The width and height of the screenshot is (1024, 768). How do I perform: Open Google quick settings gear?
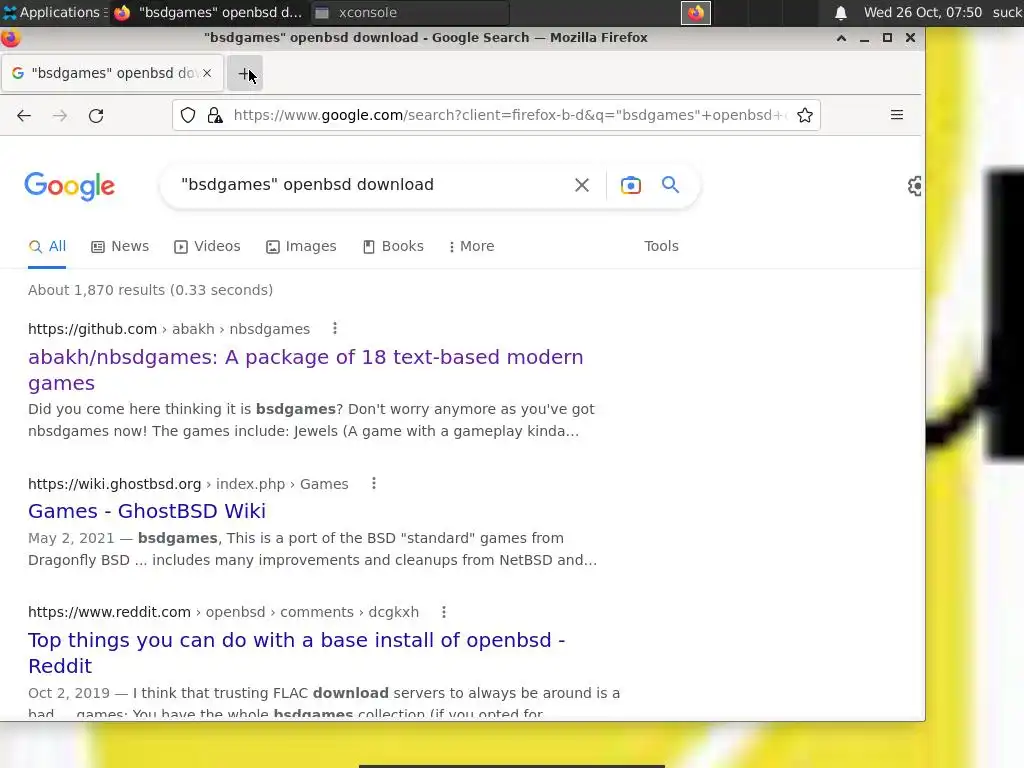tap(915, 186)
